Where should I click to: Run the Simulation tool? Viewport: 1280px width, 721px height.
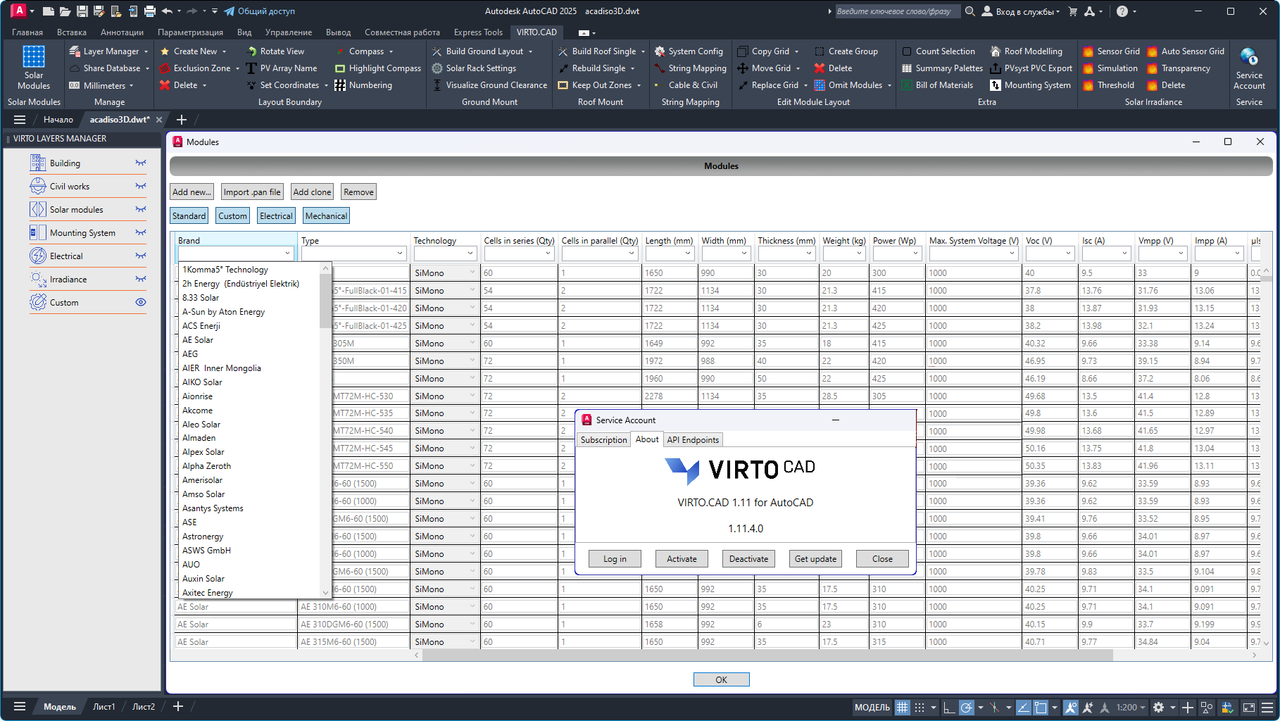(x=1109, y=68)
